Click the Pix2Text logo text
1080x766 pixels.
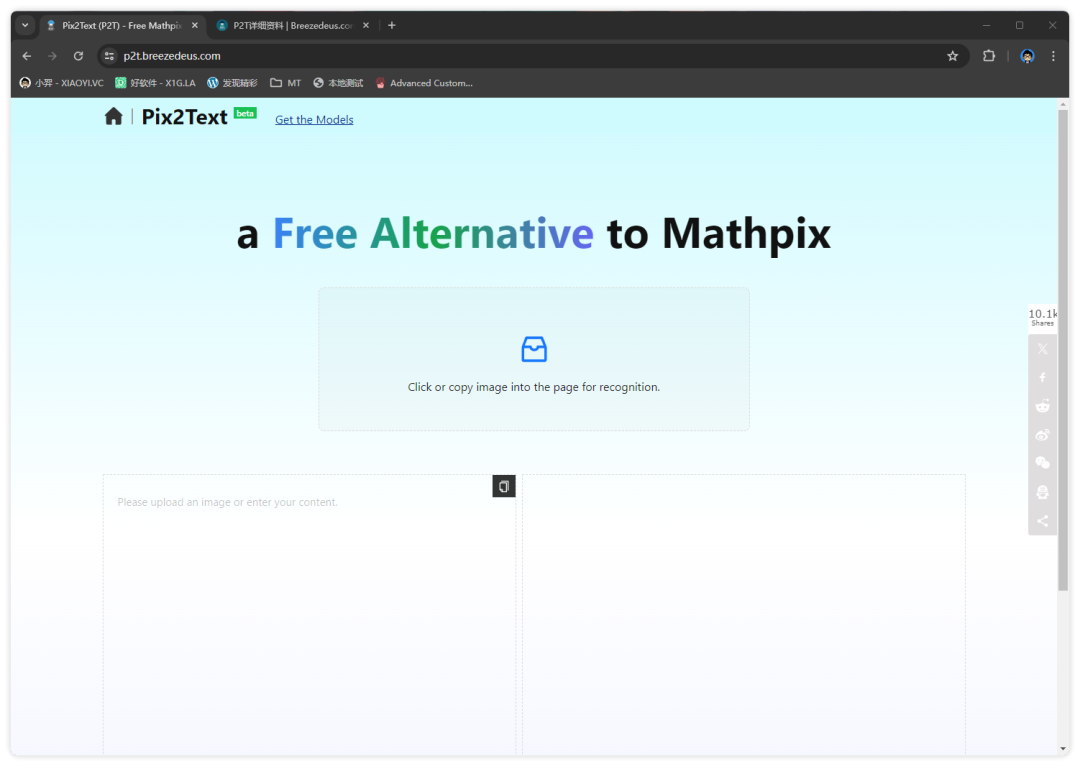point(184,117)
